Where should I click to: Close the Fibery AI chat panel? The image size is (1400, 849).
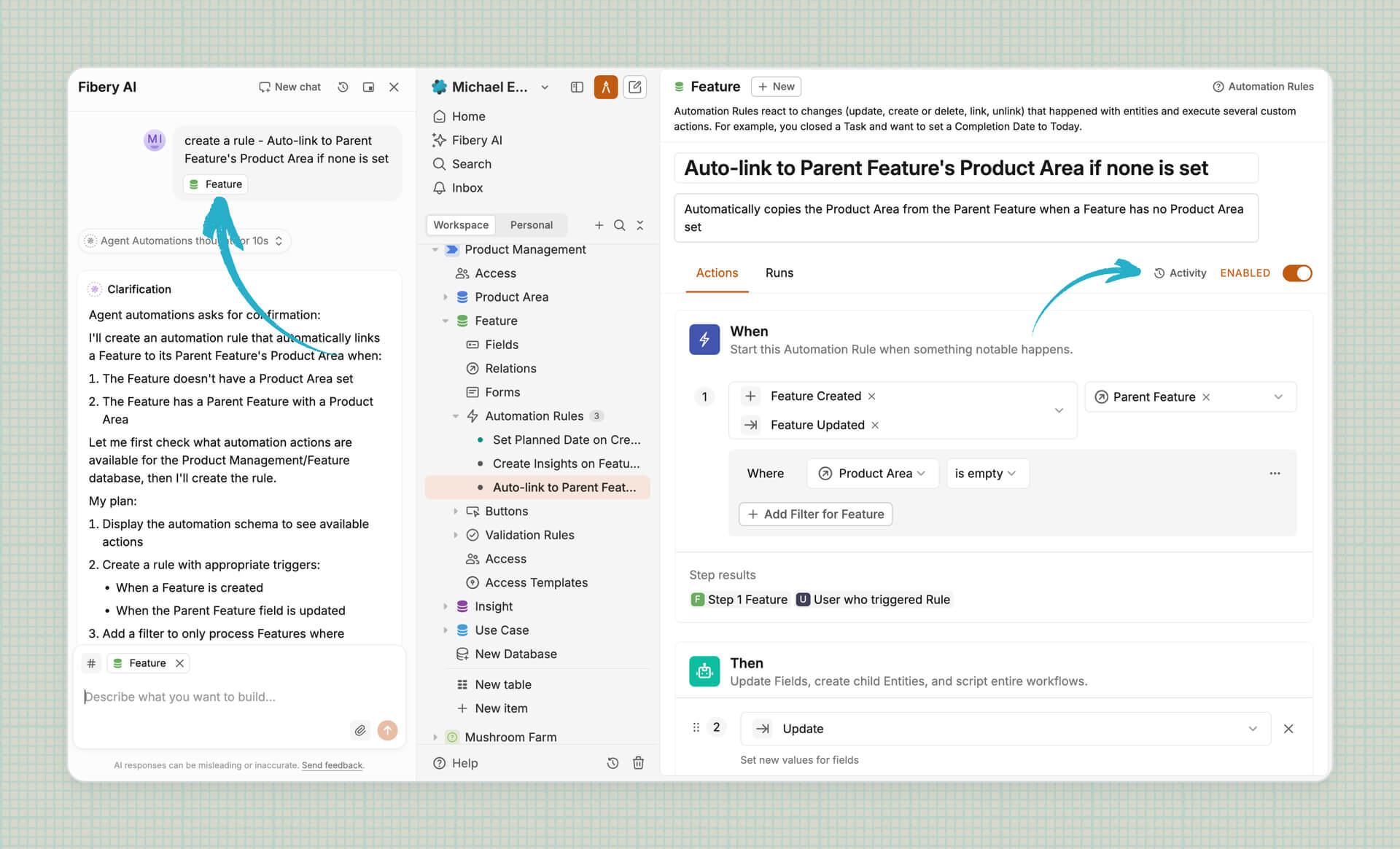point(394,87)
